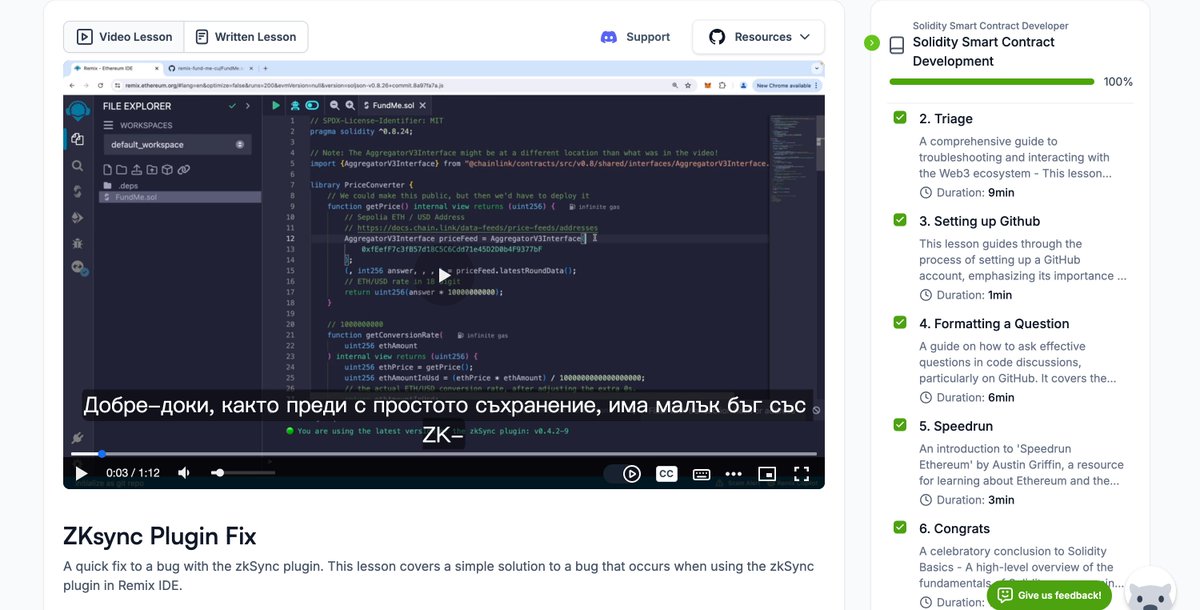Click the Duration: 9min text
Image resolution: width=1200 pixels, height=610 pixels.
975,193
